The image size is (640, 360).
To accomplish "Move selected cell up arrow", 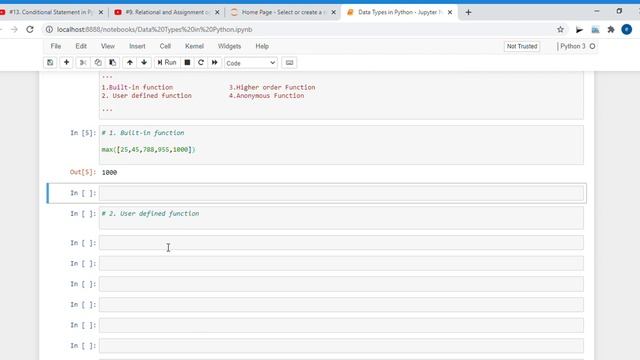I will (130, 62).
